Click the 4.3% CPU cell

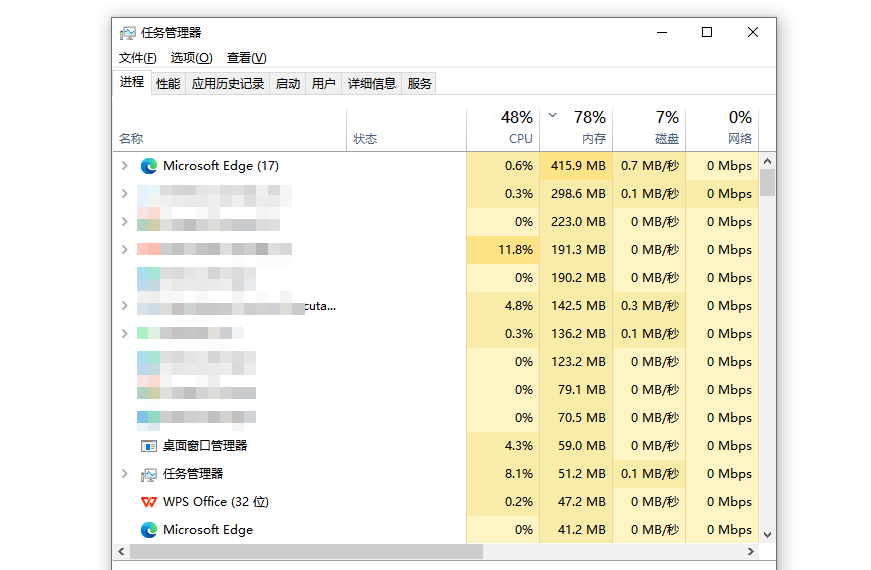tap(503, 446)
